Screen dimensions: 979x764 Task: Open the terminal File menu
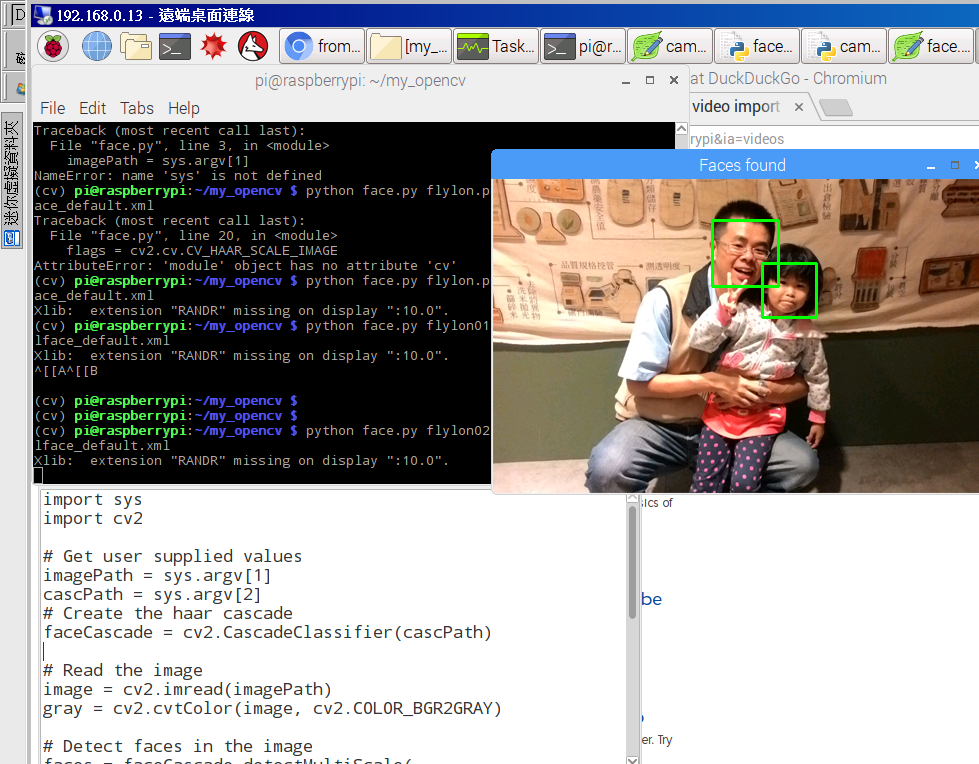coord(52,108)
